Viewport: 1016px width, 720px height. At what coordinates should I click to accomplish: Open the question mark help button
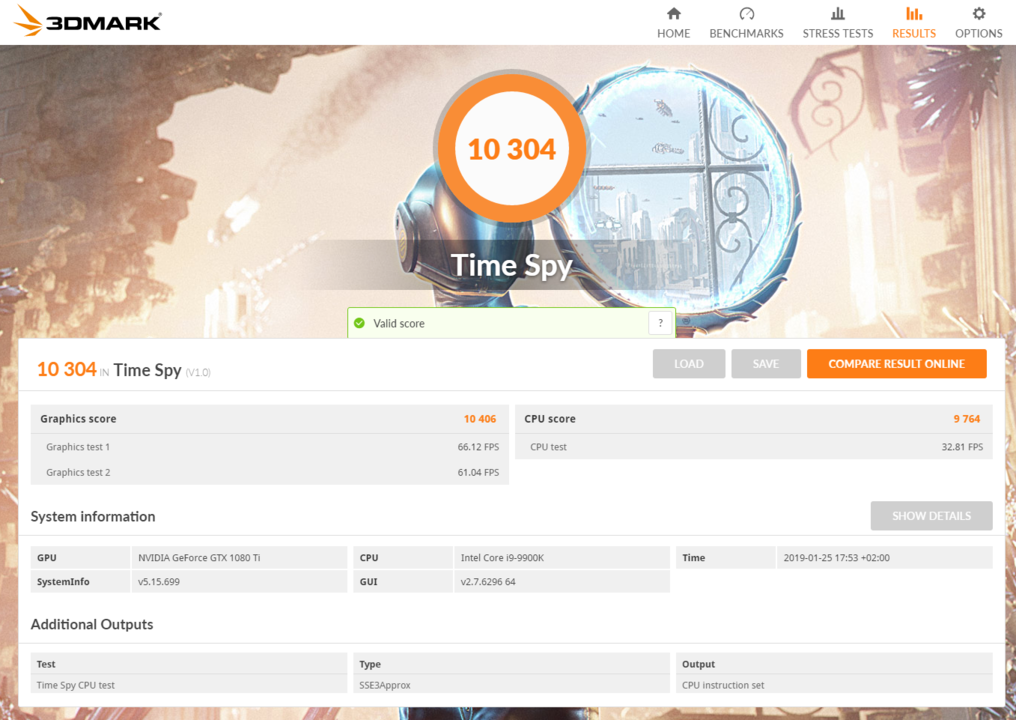tap(660, 323)
